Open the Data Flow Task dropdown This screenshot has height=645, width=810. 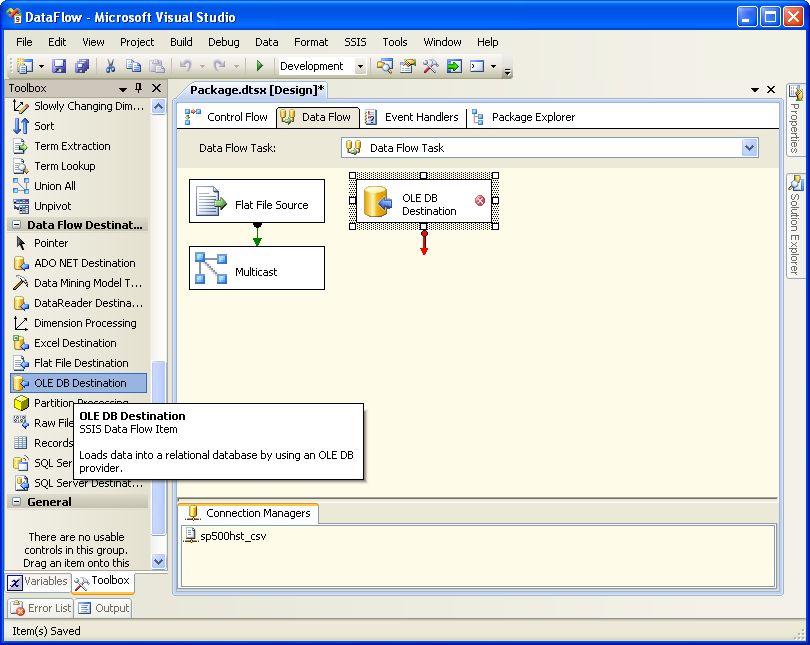(749, 148)
